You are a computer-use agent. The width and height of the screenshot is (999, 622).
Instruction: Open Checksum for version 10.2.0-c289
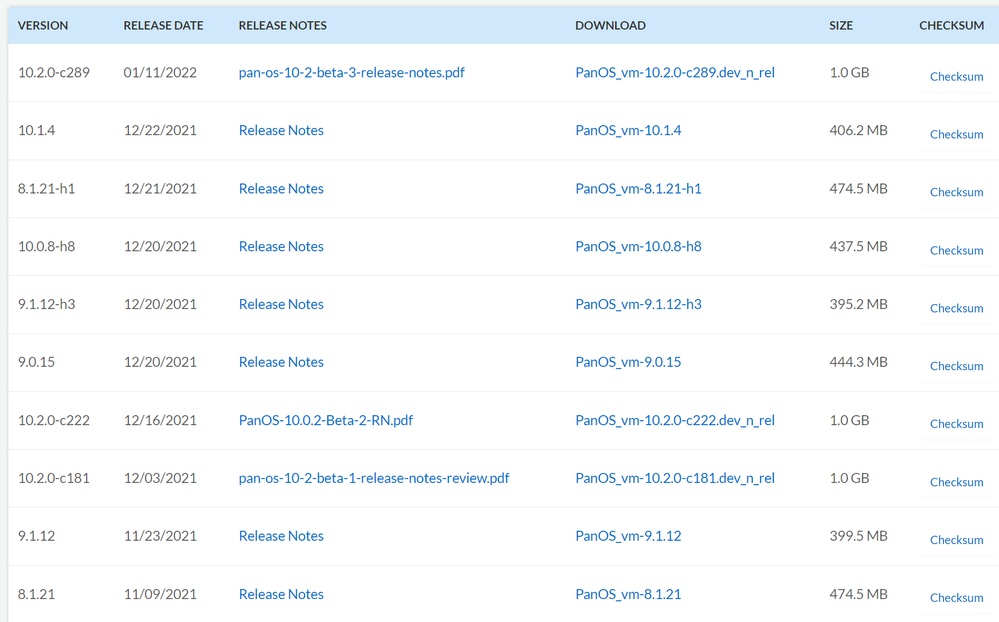coord(956,77)
